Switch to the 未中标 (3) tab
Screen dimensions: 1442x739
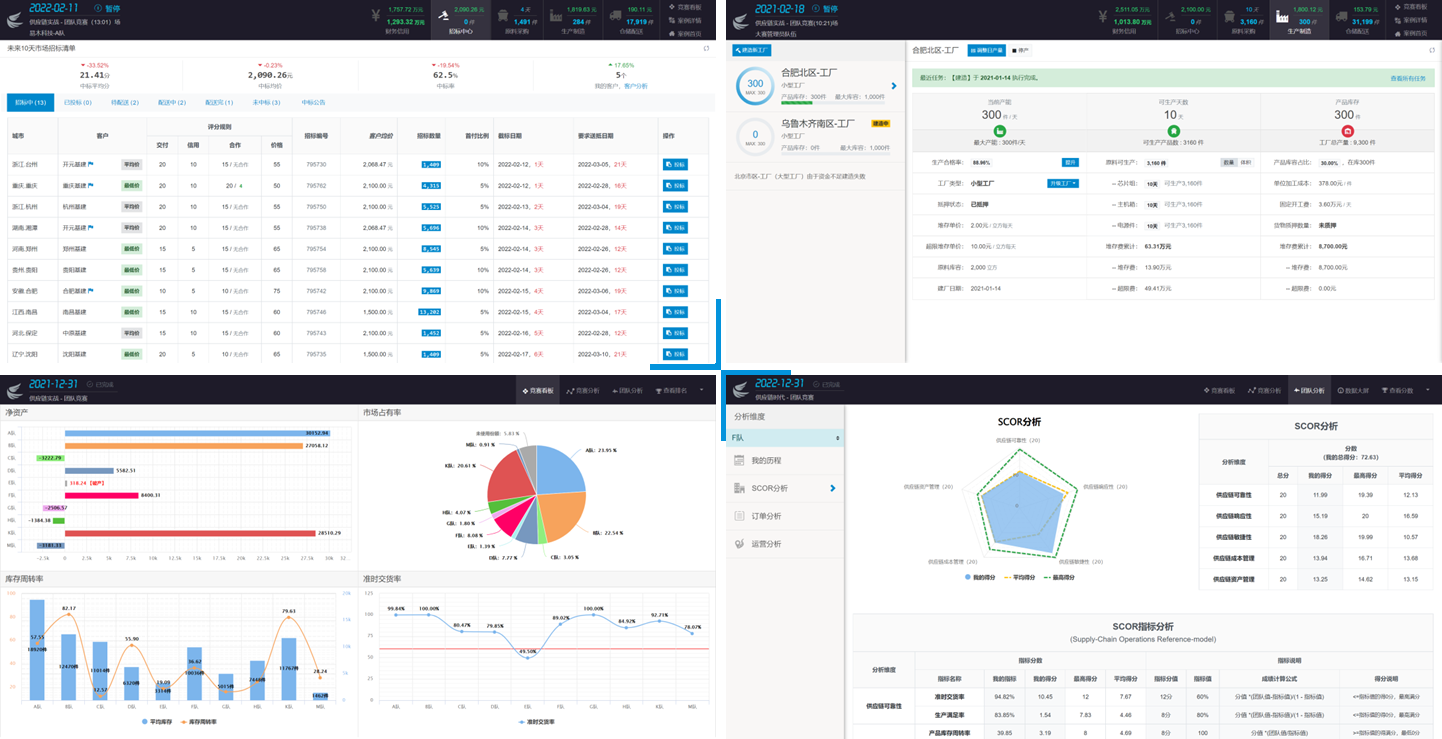point(264,102)
